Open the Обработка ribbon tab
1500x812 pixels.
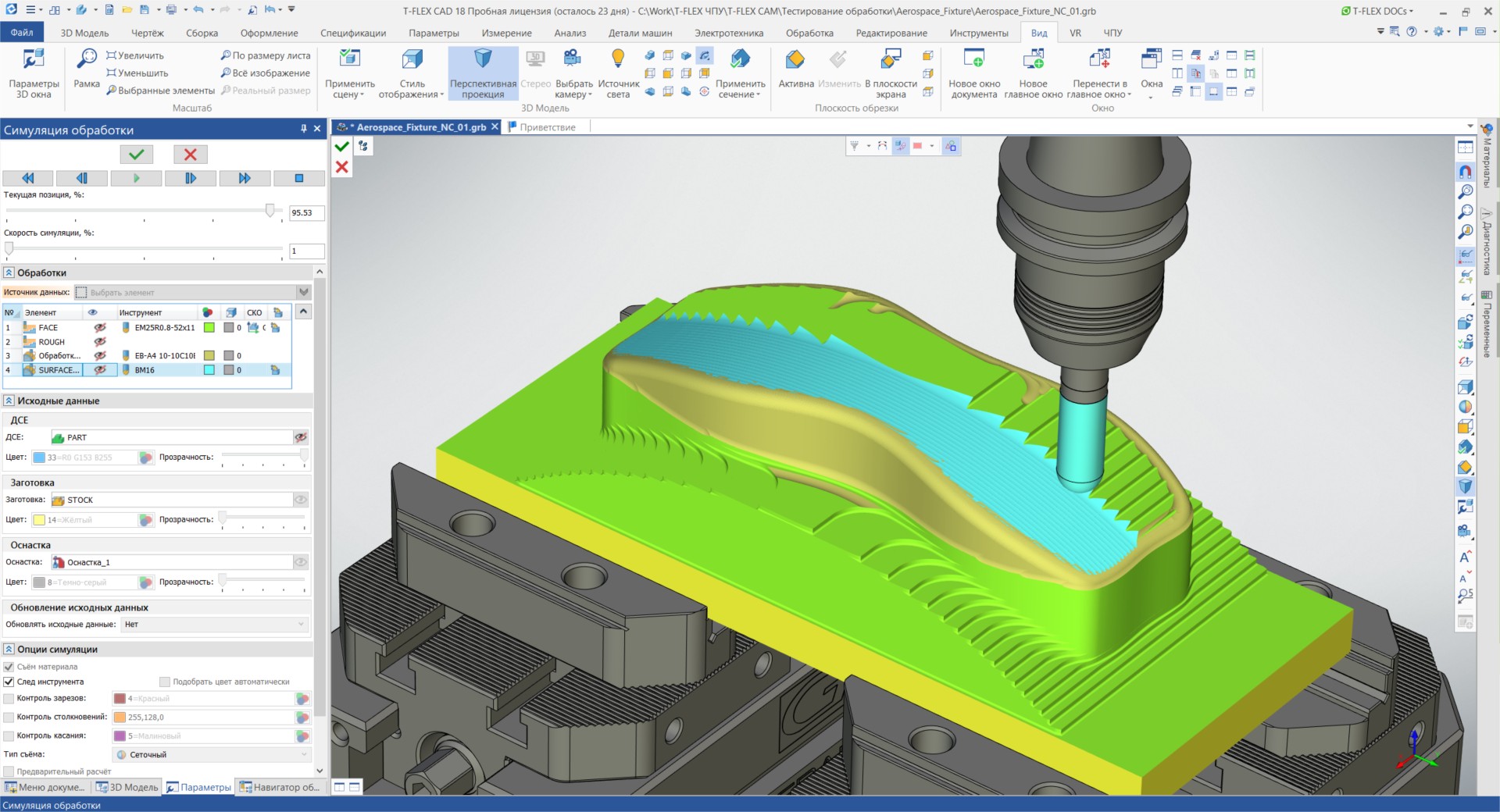pyautogui.click(x=809, y=33)
